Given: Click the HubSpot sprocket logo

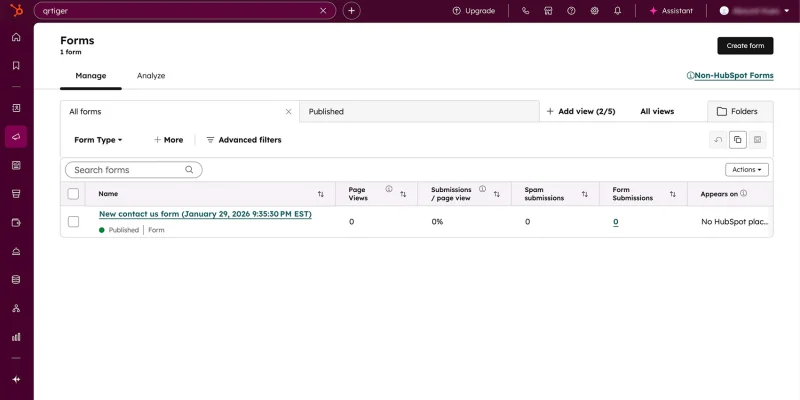Looking at the screenshot, I should click(16, 11).
